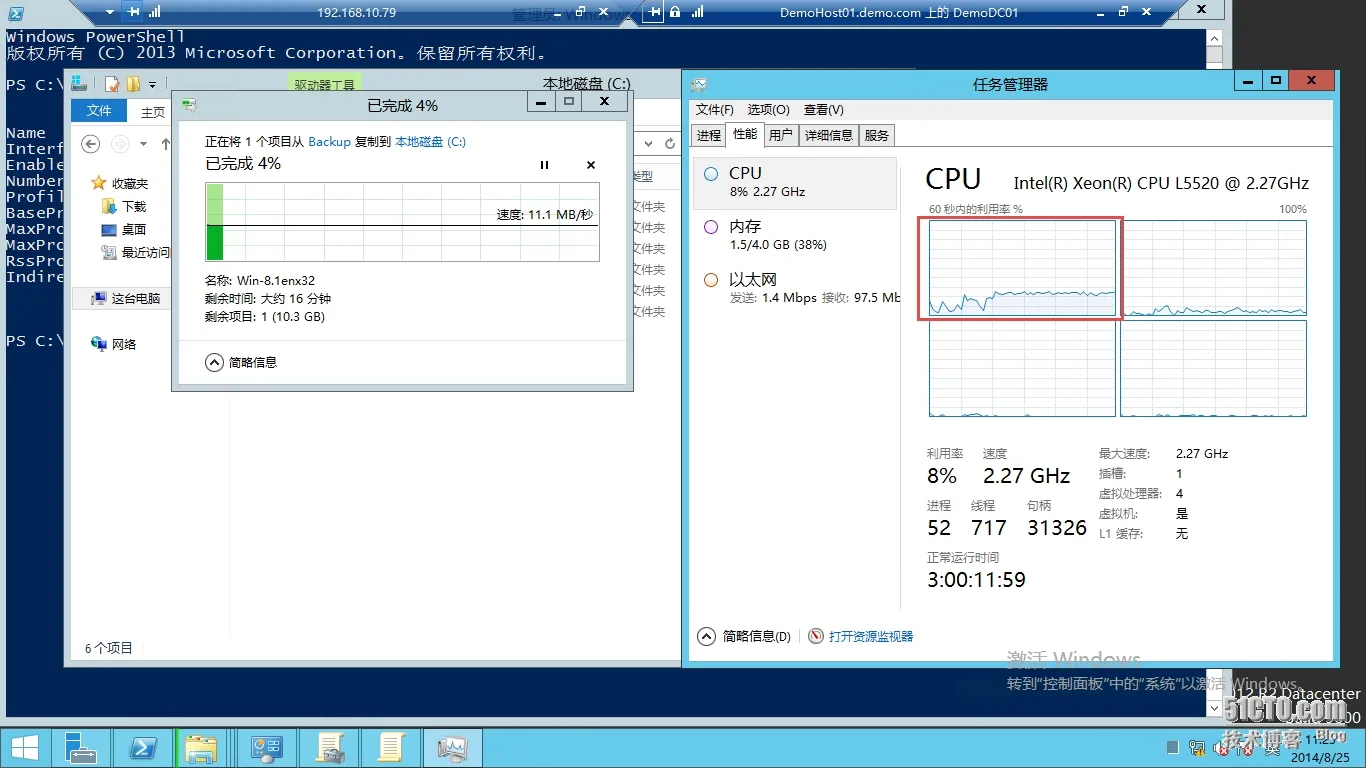The image size is (1366, 768).
Task: Open the Customize Quick Access Toolbar dropdown
Action: coord(152,84)
